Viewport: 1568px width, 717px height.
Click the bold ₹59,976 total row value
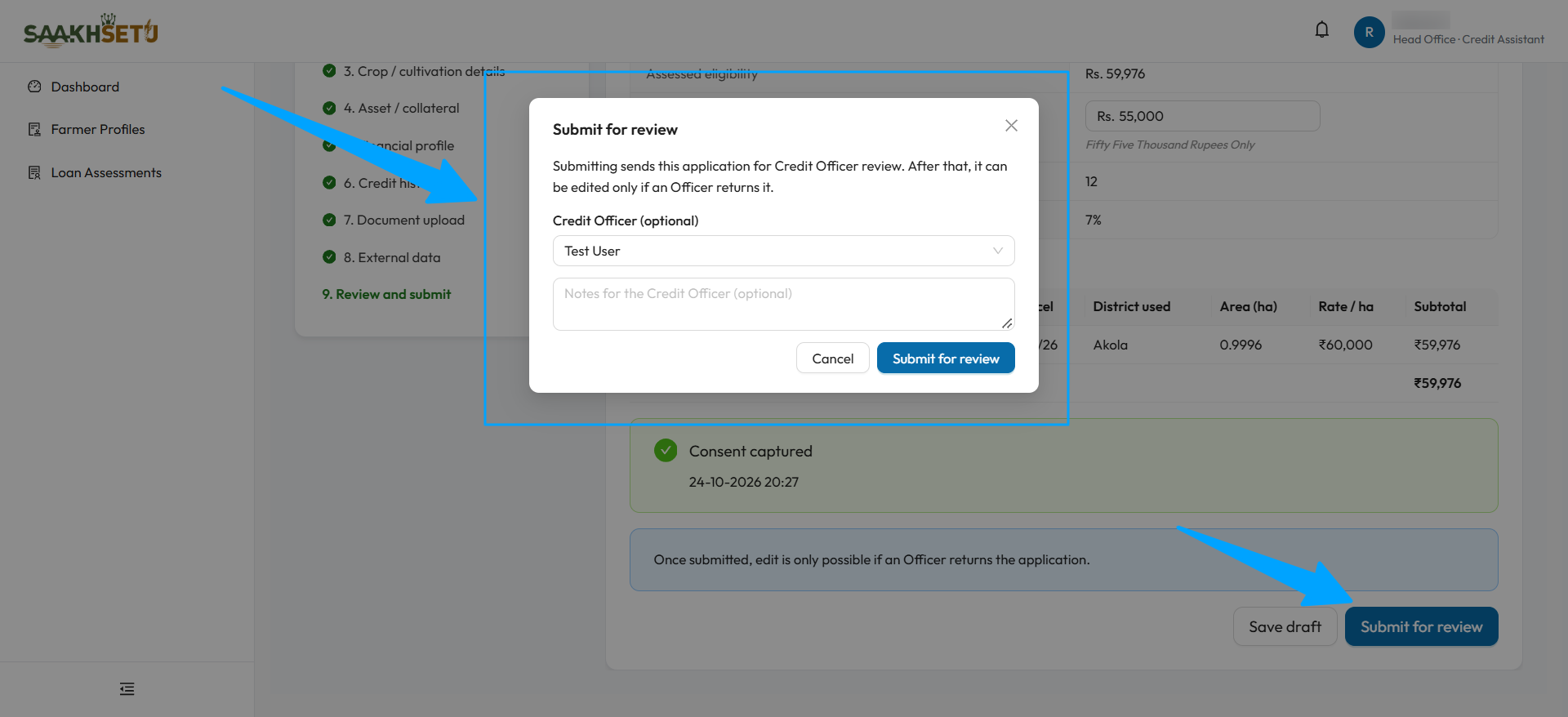click(x=1437, y=383)
